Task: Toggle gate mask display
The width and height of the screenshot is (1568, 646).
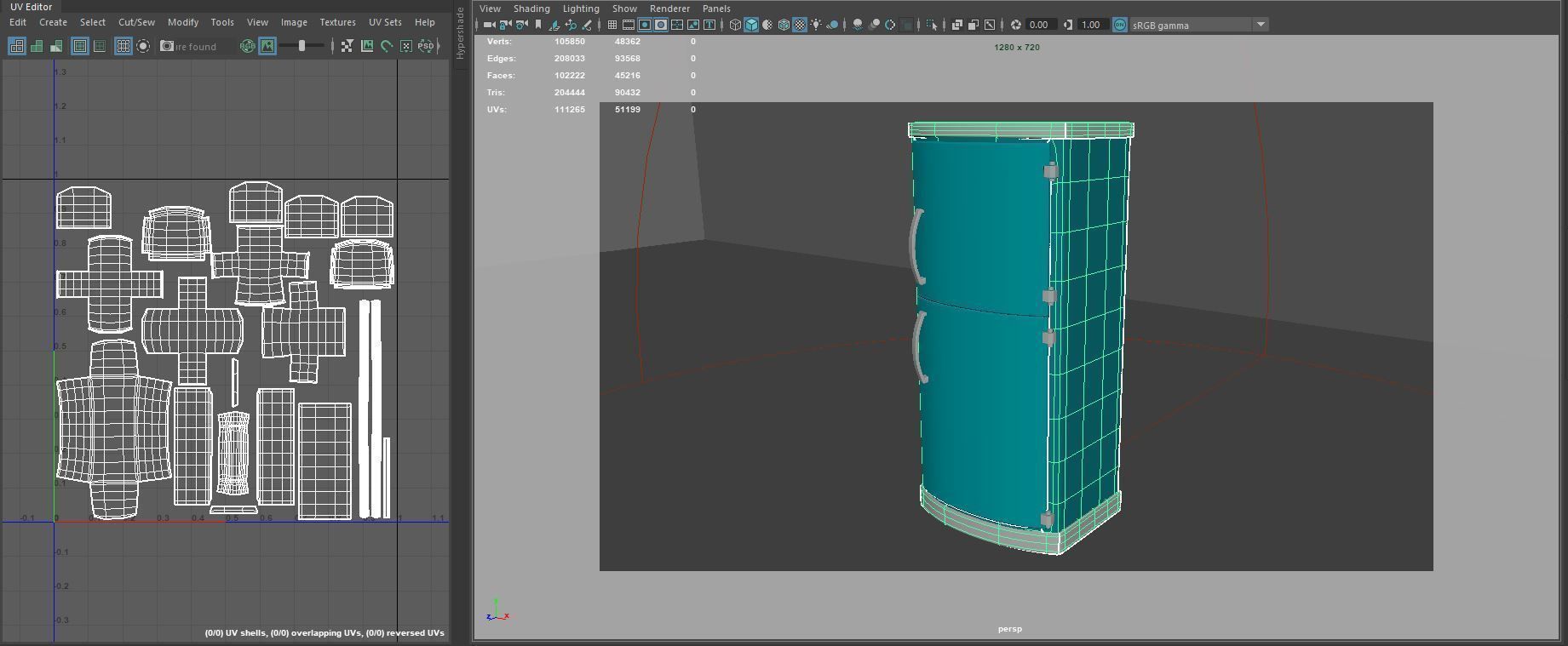Action: [661, 25]
